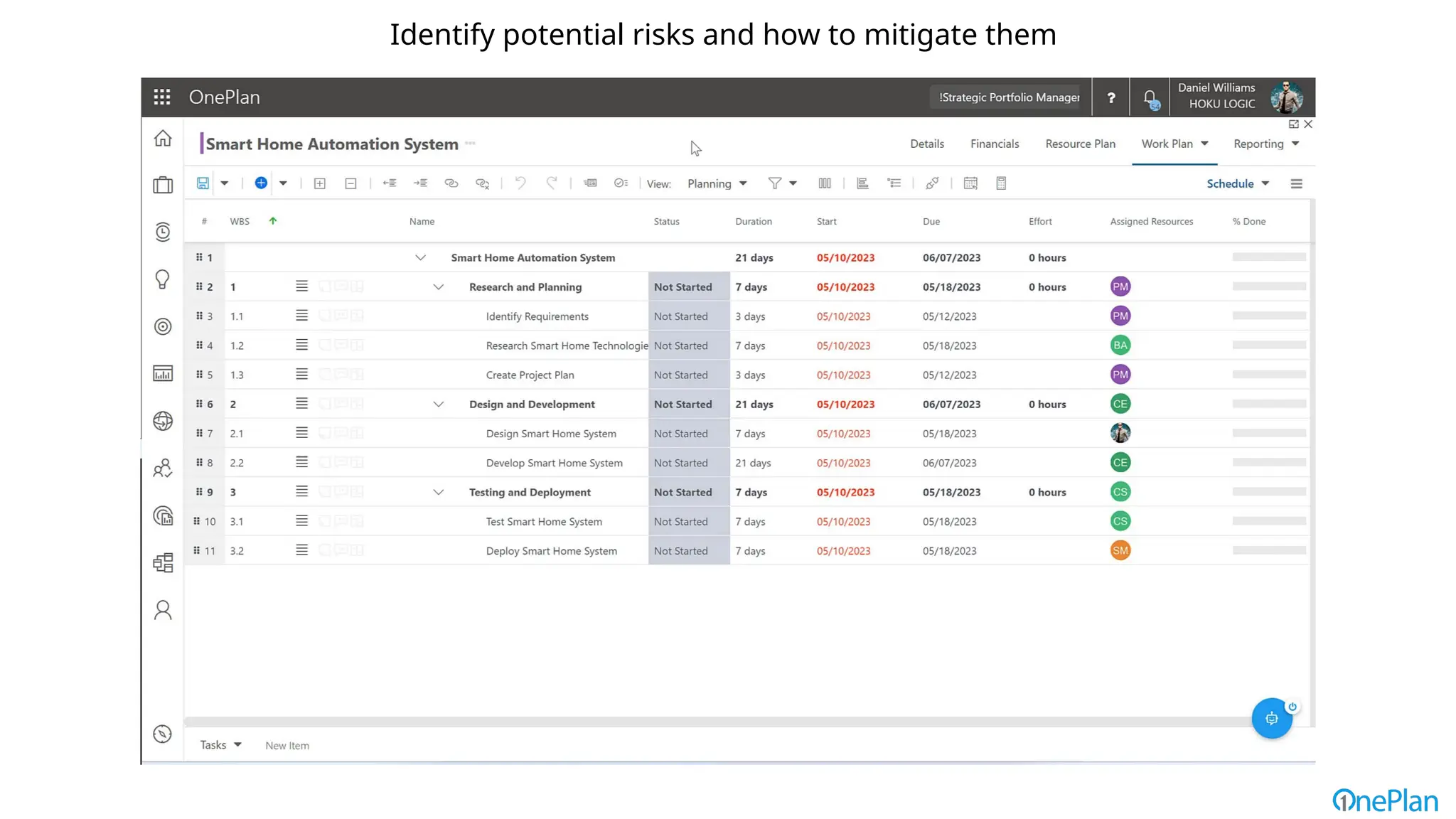Unlink selected tasks
Viewport: 1456px width, 819px height.
click(x=483, y=183)
